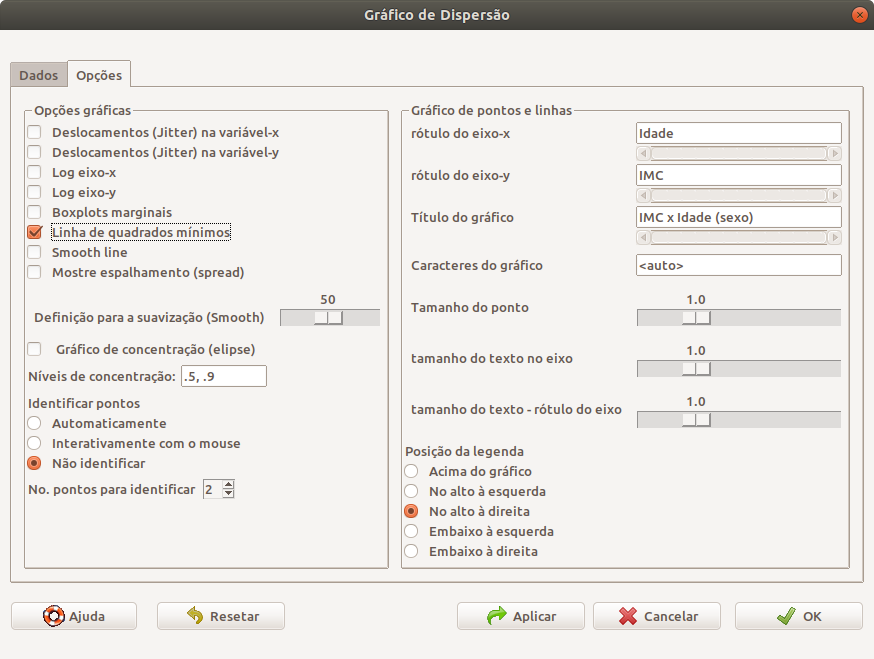Select the Opções tab
Screen dimensions: 874x659
point(99,75)
